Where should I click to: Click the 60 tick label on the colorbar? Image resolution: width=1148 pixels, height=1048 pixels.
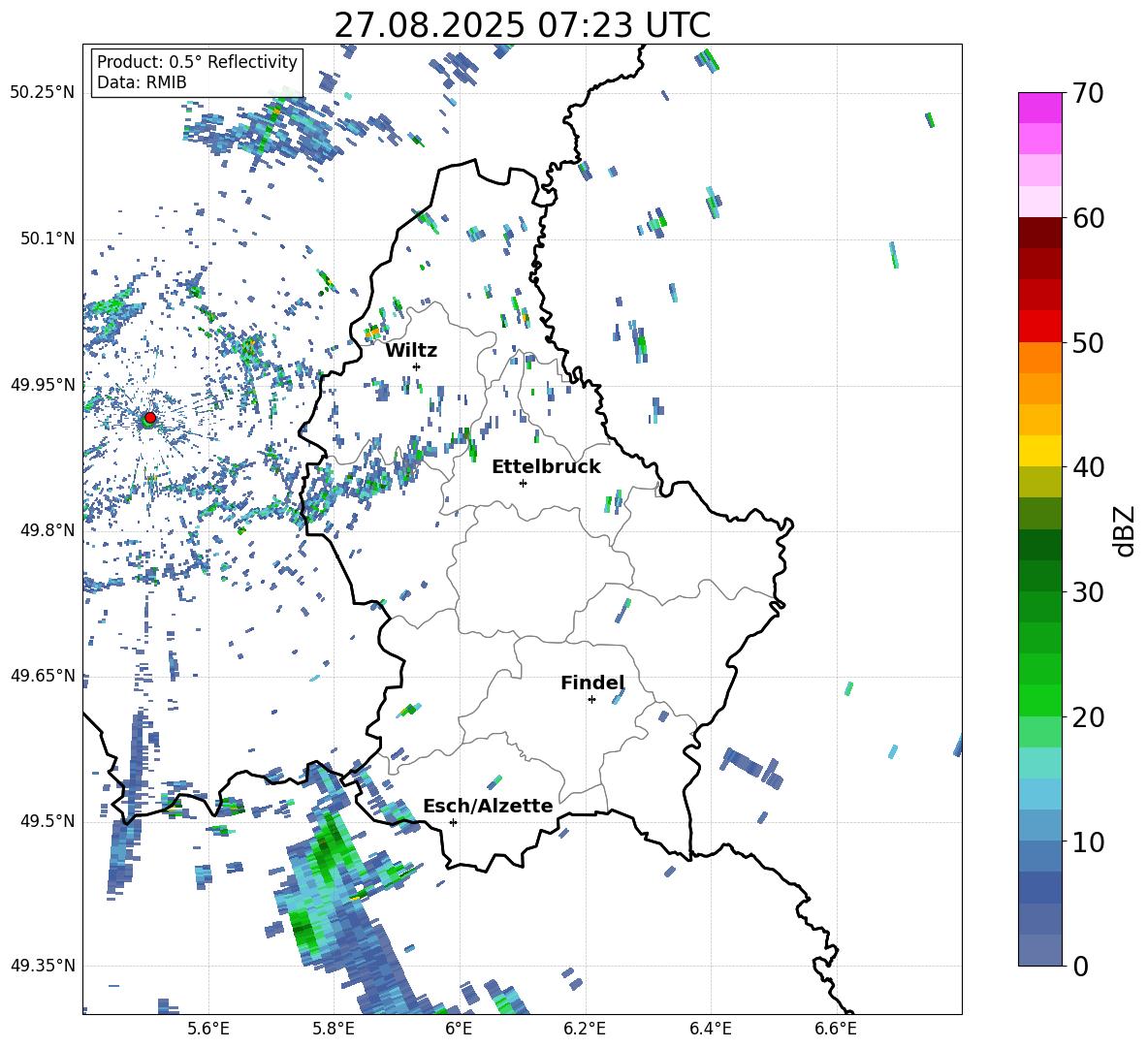click(1087, 217)
